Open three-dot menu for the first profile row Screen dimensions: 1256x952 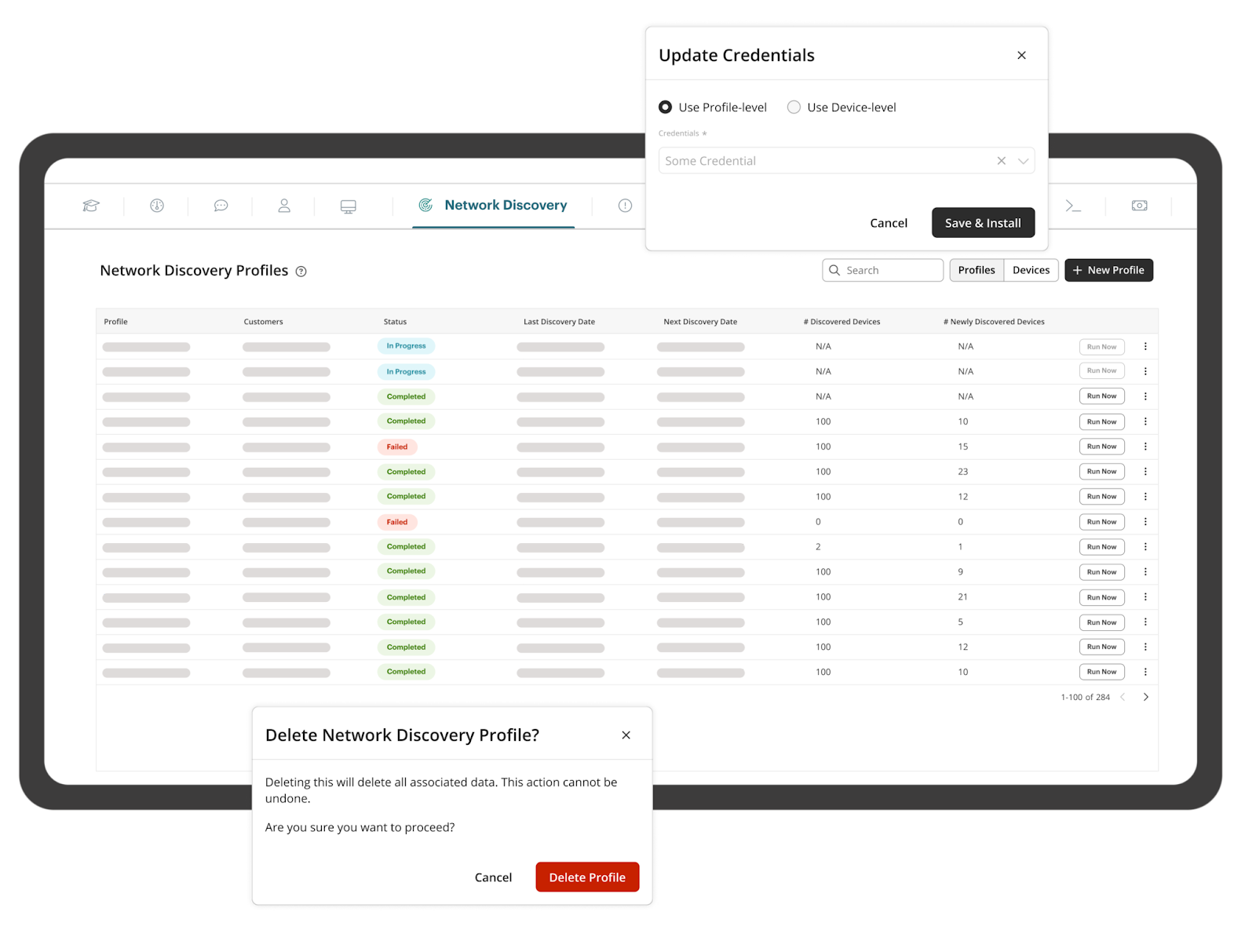click(1145, 346)
